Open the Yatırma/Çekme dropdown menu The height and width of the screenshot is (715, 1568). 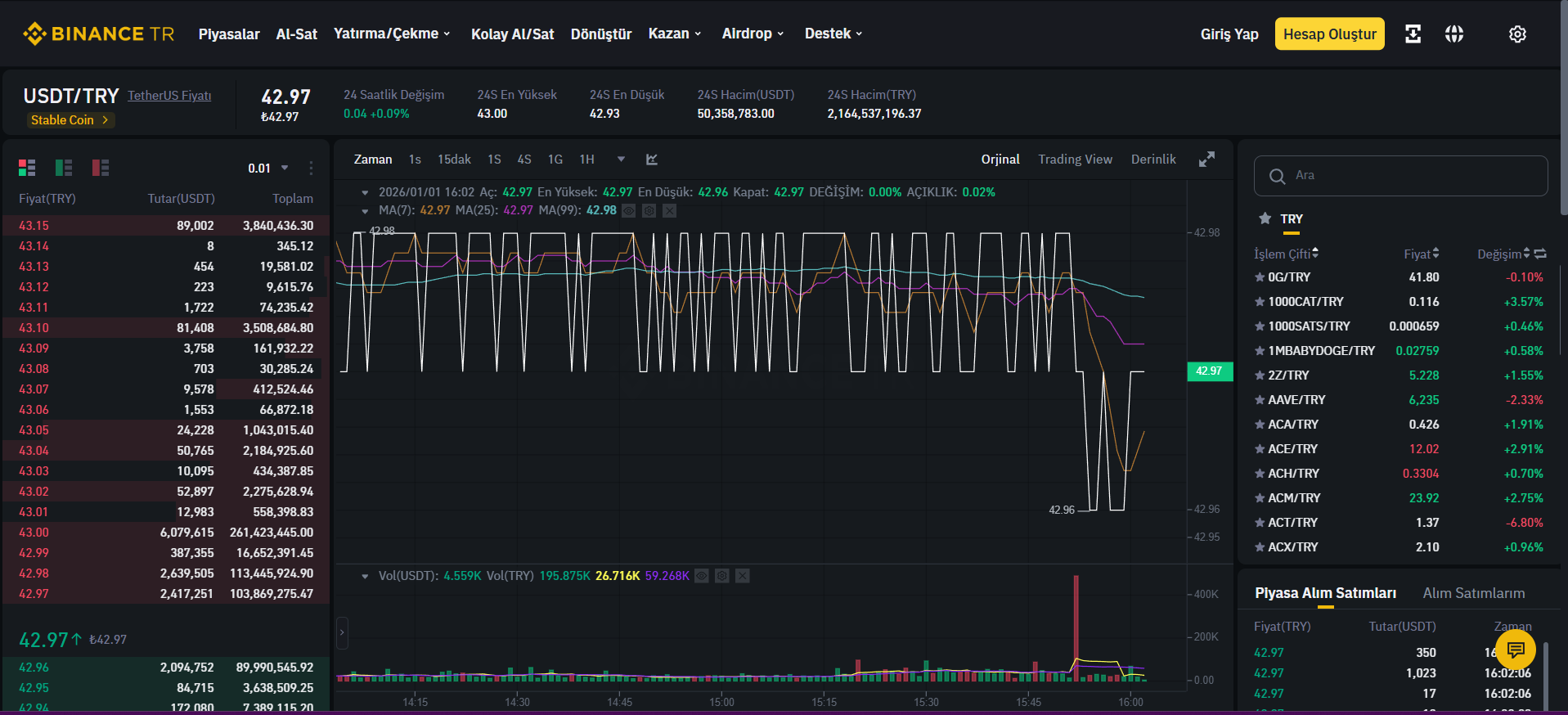point(392,34)
